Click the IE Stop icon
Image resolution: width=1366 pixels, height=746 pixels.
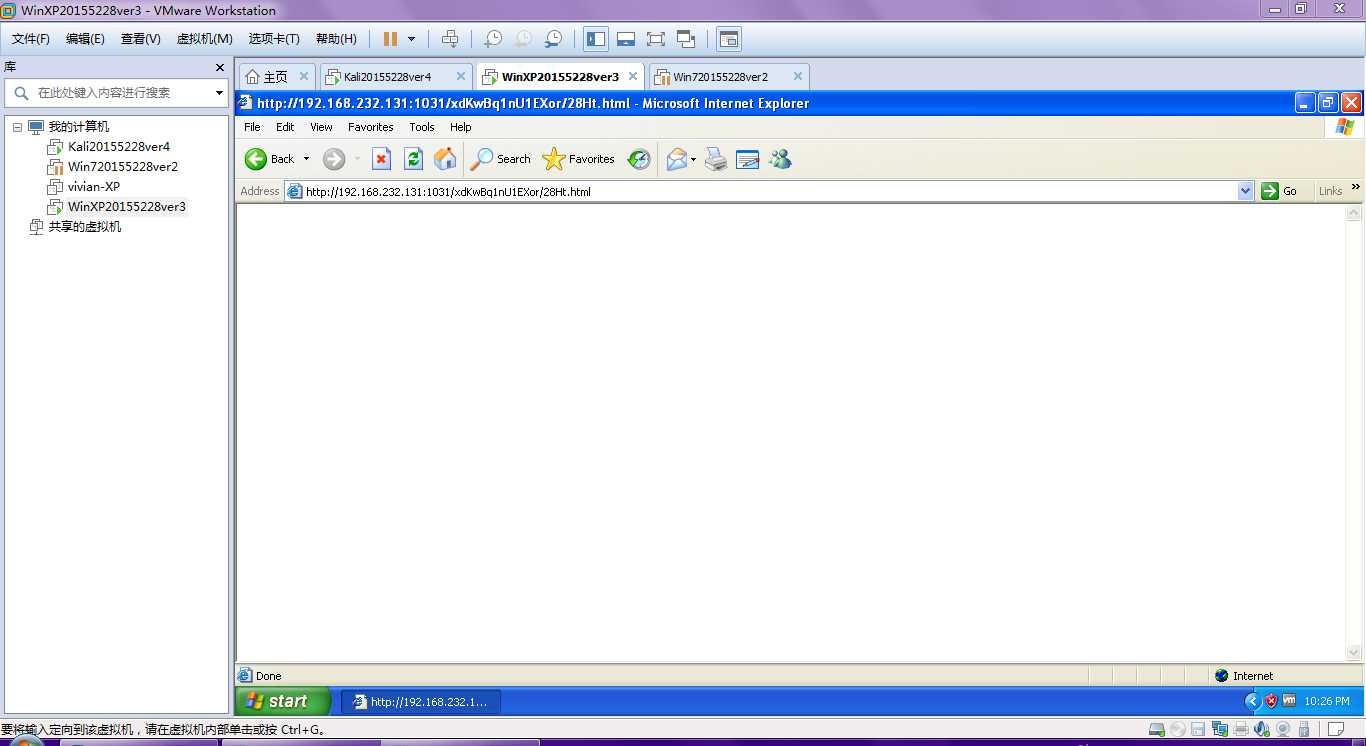(381, 159)
